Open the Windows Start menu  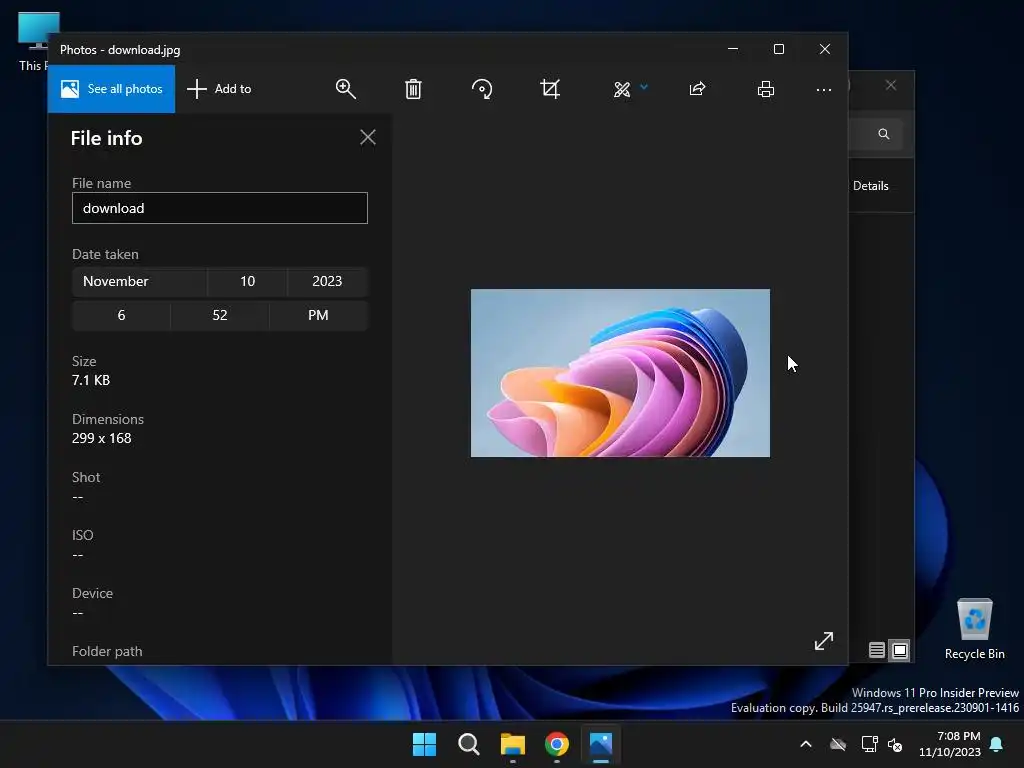coord(424,744)
